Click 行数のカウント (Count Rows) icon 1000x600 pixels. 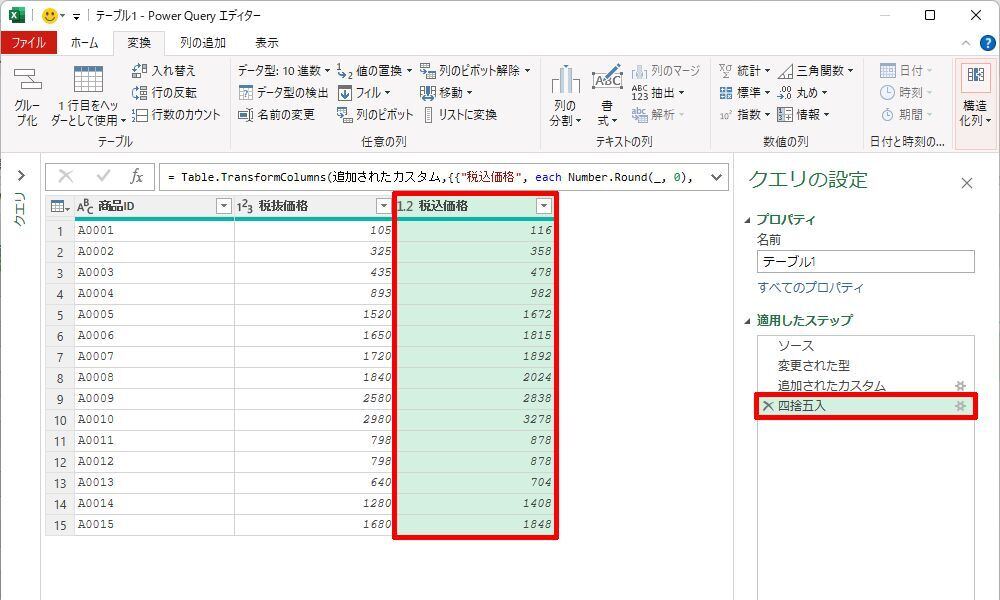pos(140,115)
